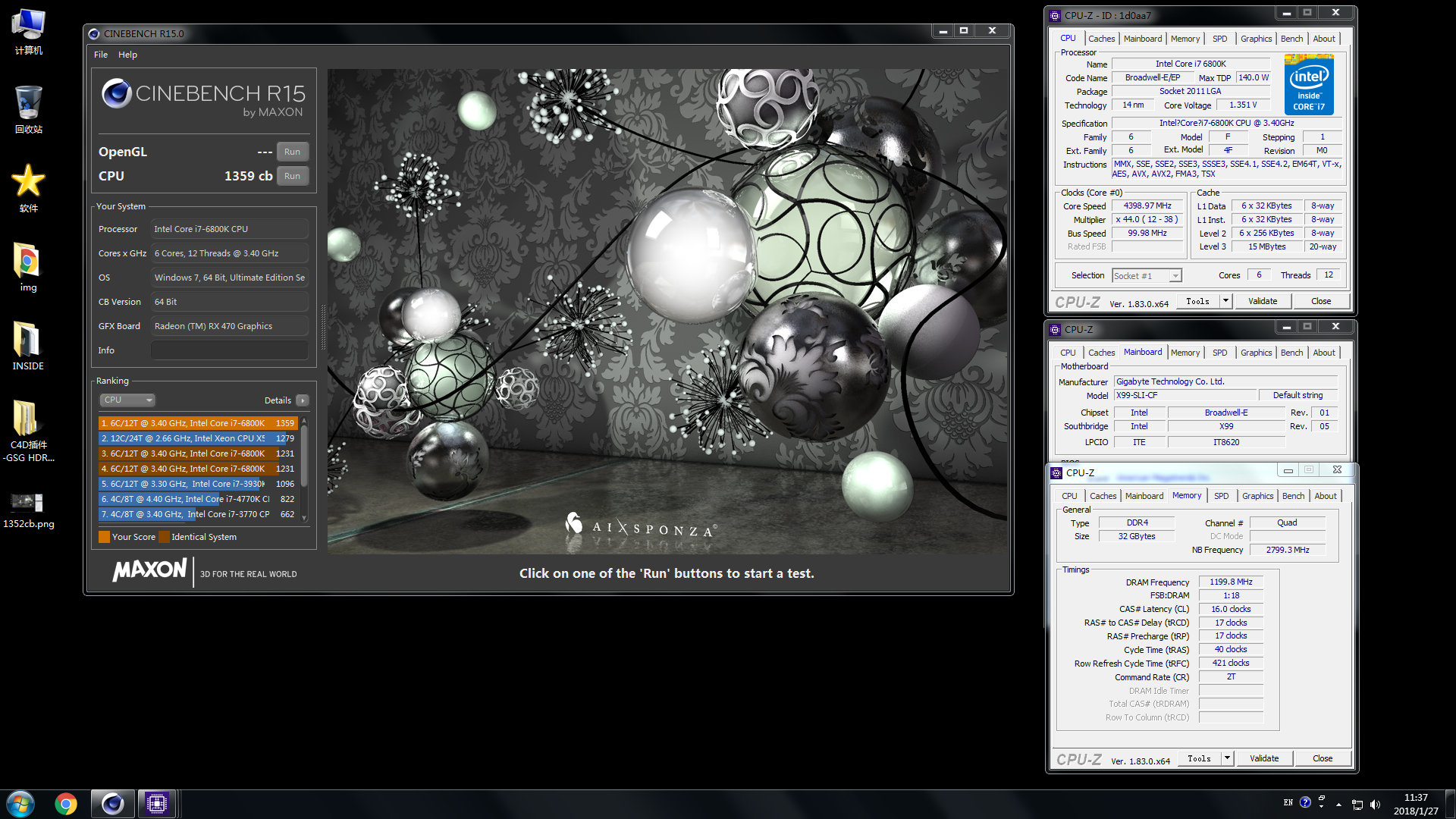The height and width of the screenshot is (819, 1456).
Task: Click ranking scrollbar down arrow
Action: (304, 518)
